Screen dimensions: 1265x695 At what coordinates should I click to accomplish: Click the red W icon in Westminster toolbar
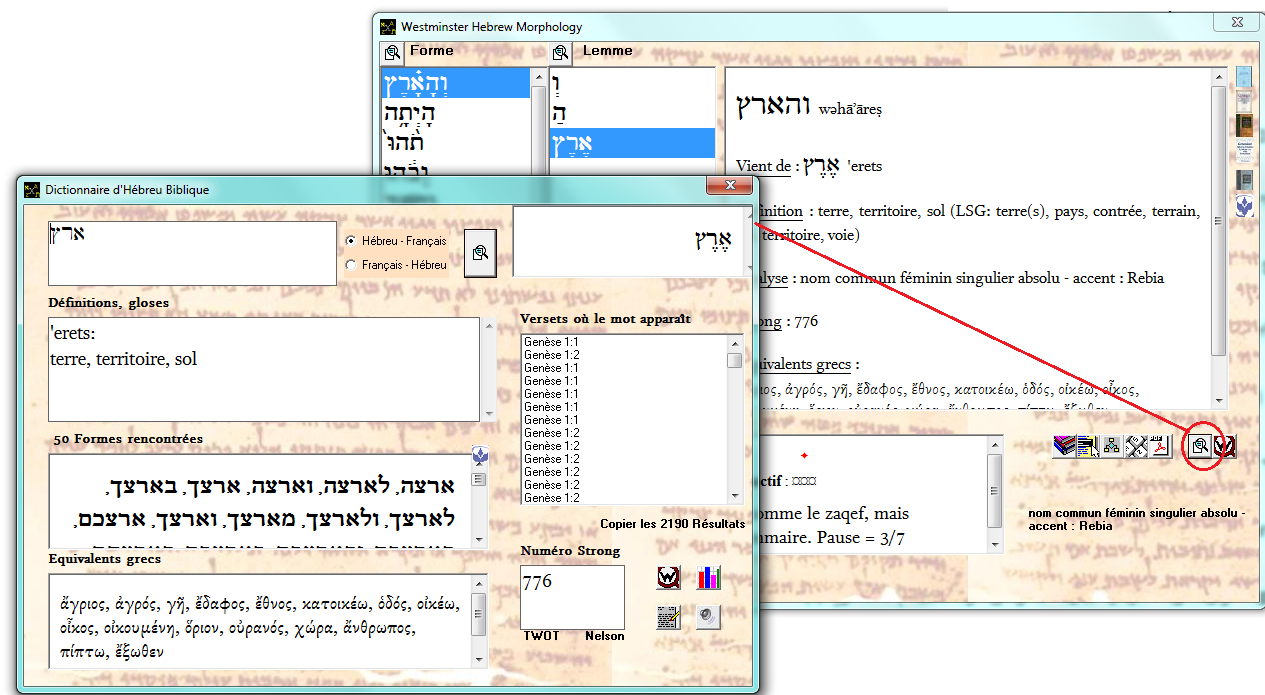click(1223, 447)
